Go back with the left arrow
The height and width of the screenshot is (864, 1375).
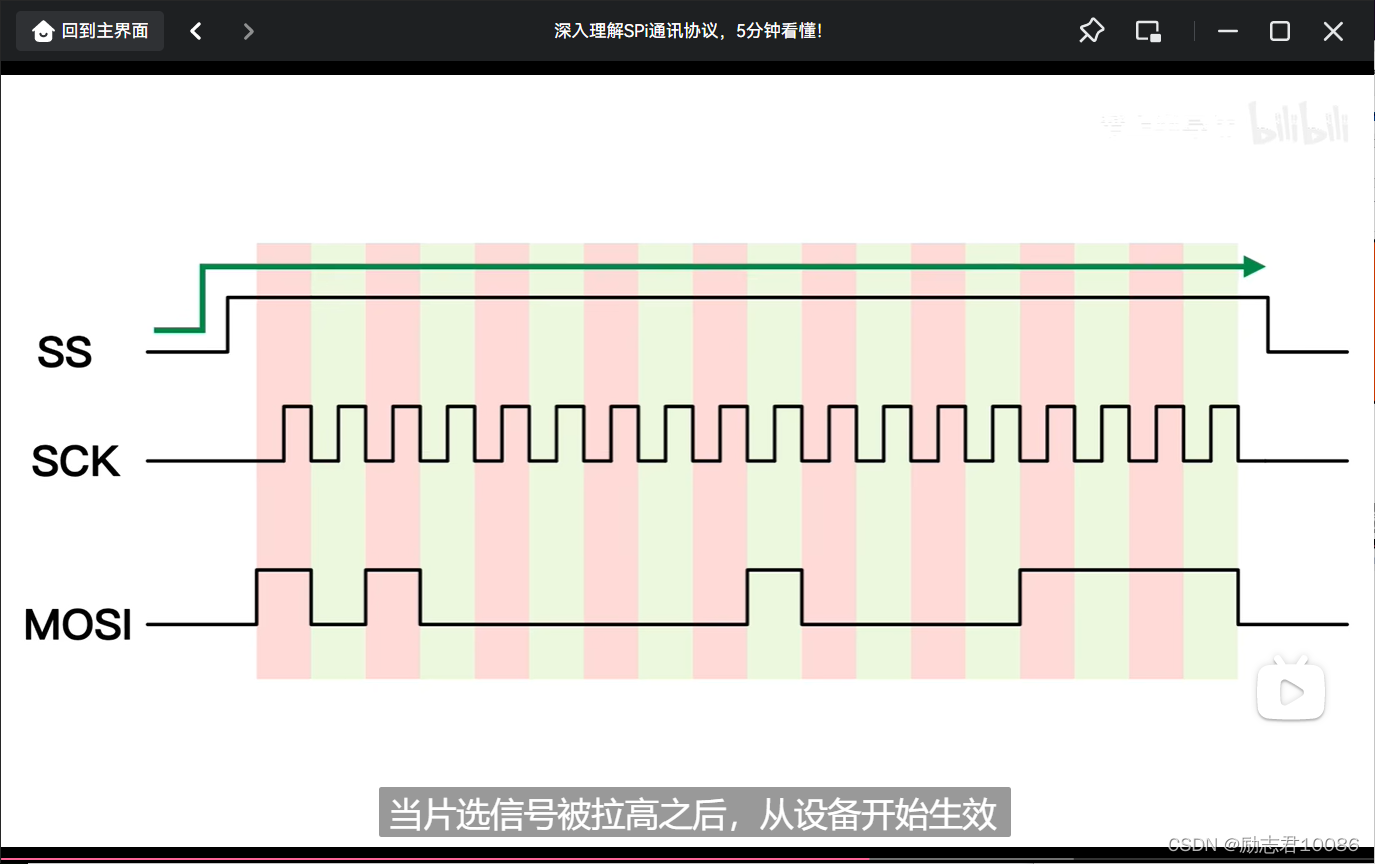196,31
